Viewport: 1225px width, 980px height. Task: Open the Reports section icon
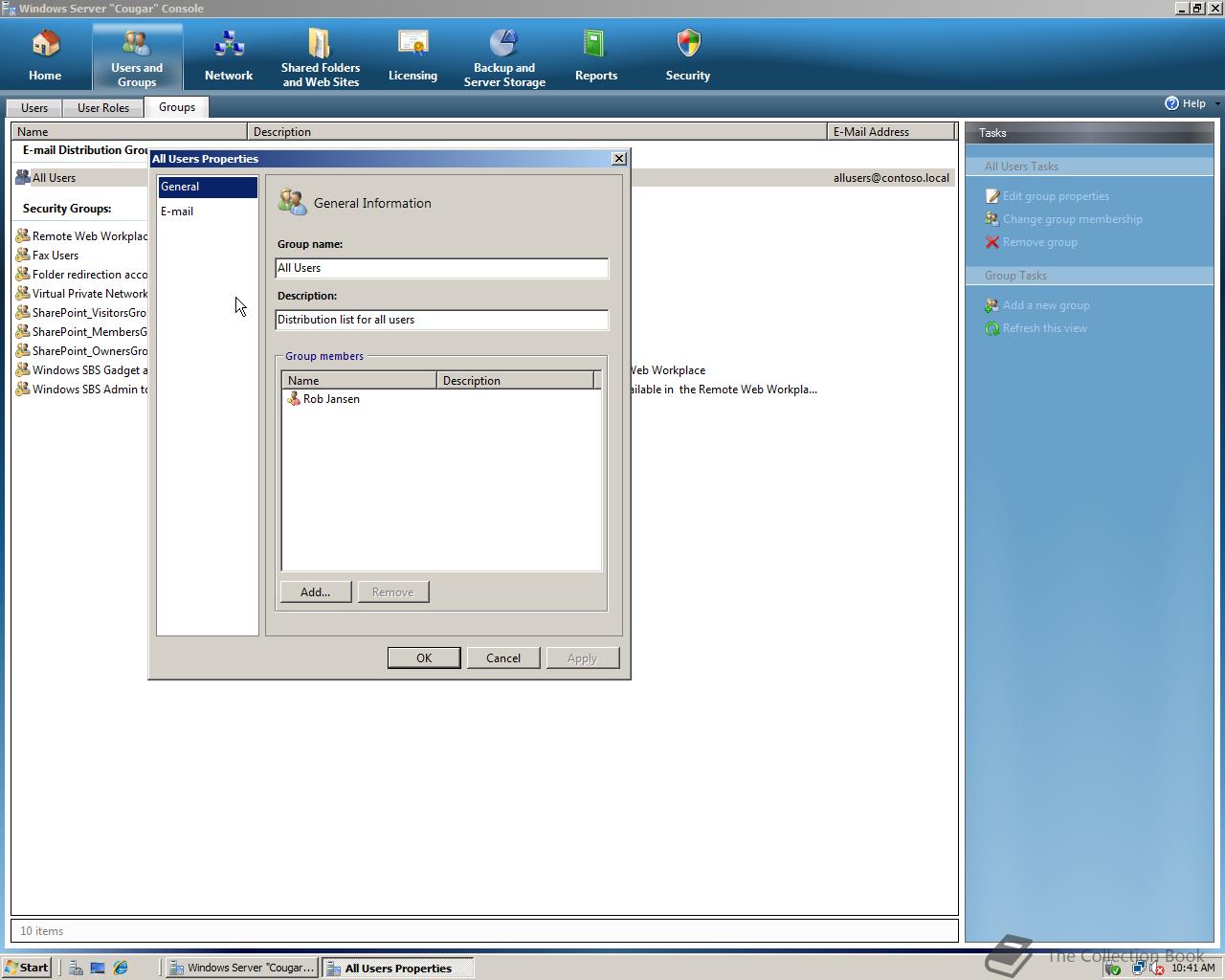[x=595, y=44]
